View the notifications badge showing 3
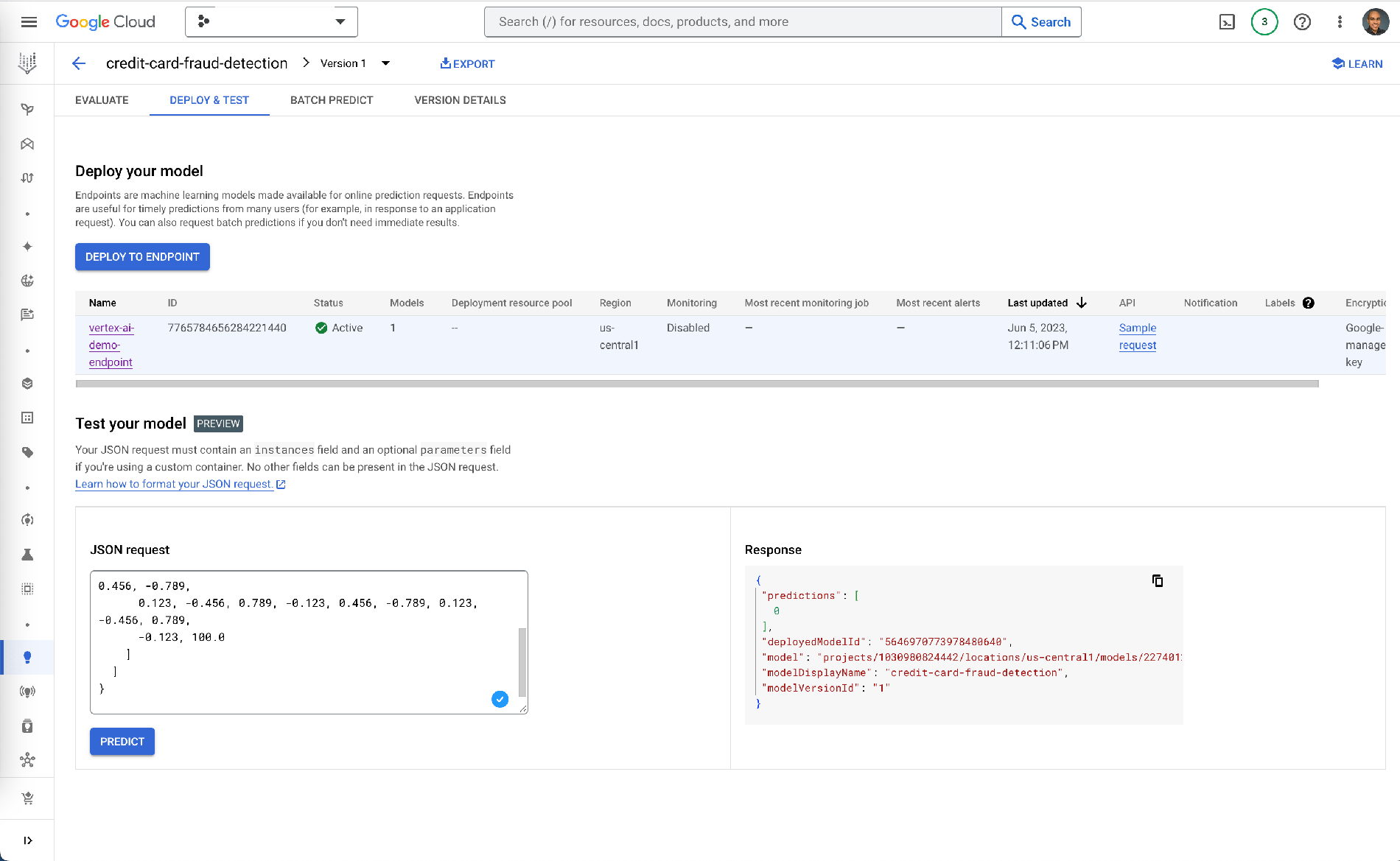1400x861 pixels. [x=1264, y=22]
